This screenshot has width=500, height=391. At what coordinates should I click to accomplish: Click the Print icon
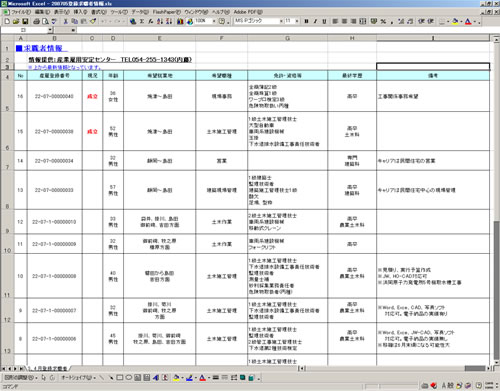click(36, 21)
